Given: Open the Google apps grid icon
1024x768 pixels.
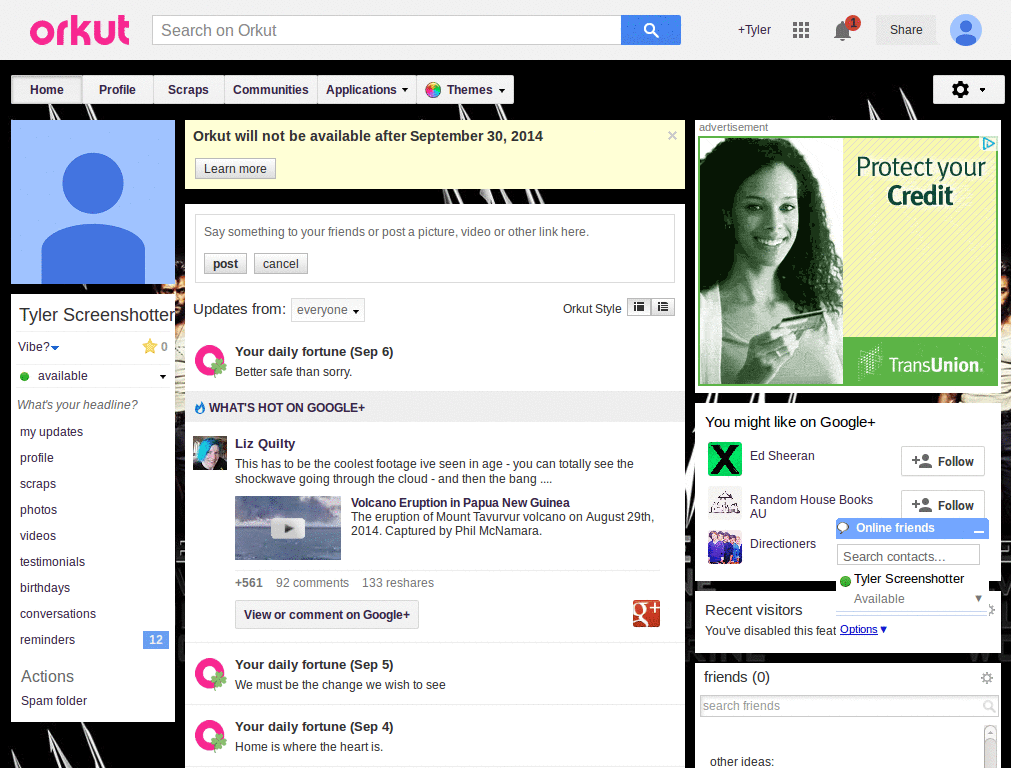Looking at the screenshot, I should click(x=801, y=30).
